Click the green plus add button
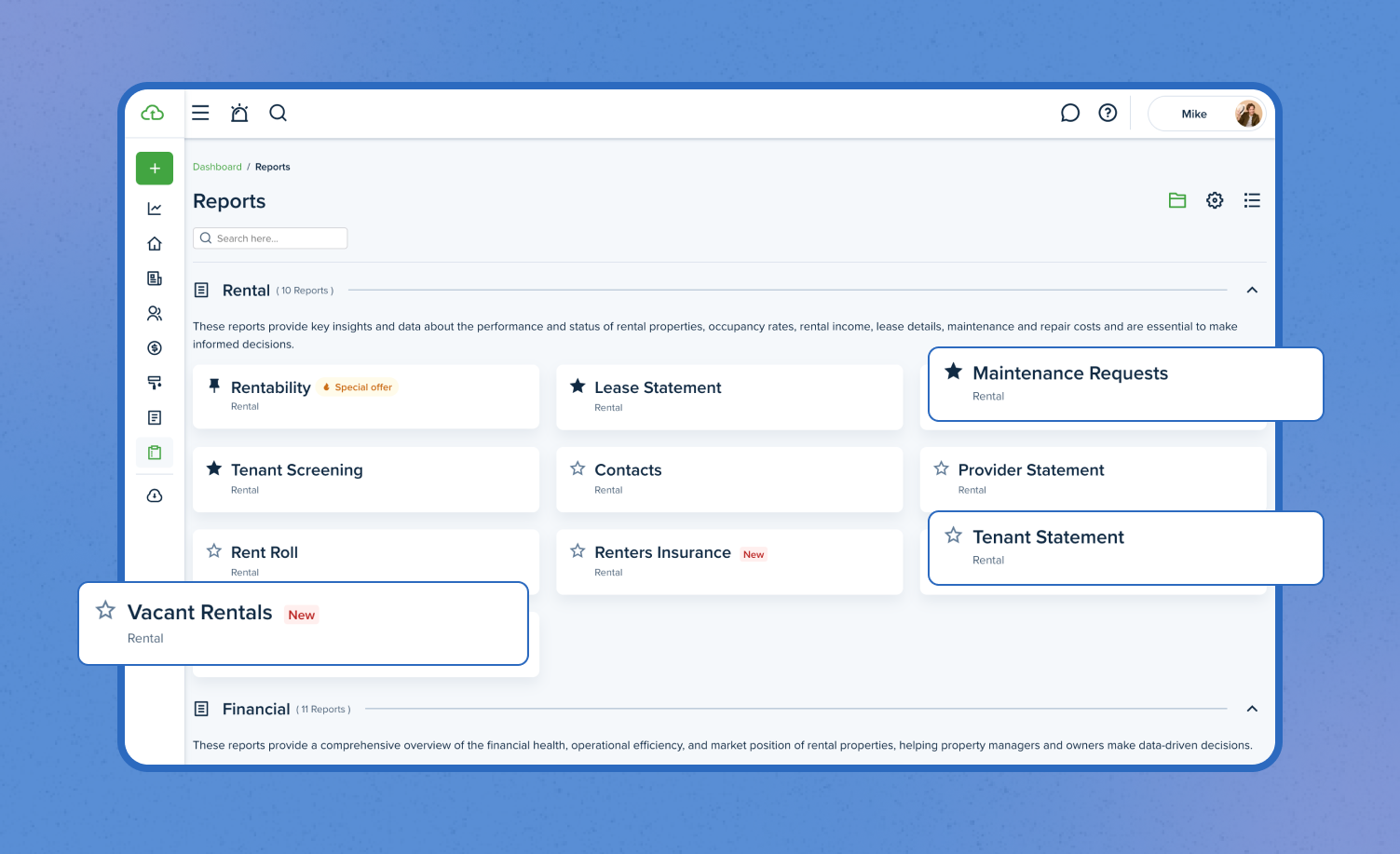1400x854 pixels. tap(155, 169)
